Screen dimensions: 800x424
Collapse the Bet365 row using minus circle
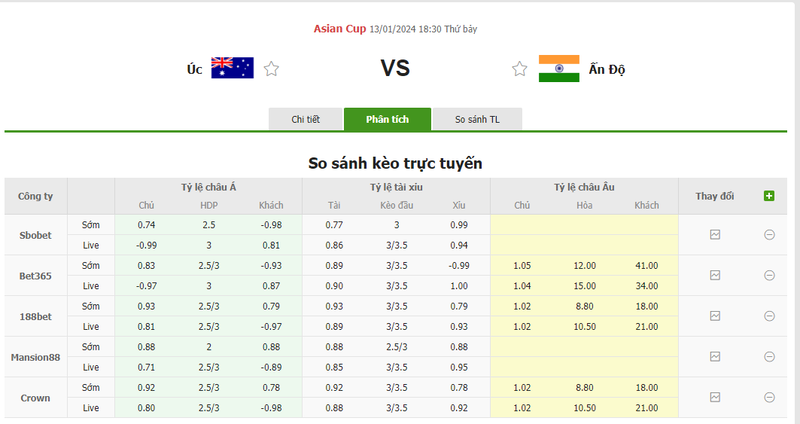769,275
